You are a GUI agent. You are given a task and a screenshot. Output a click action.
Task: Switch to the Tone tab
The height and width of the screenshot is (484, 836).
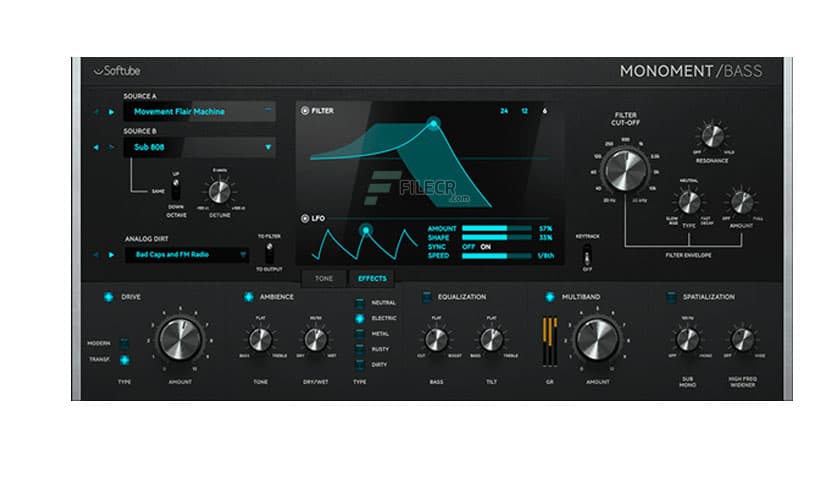(324, 278)
